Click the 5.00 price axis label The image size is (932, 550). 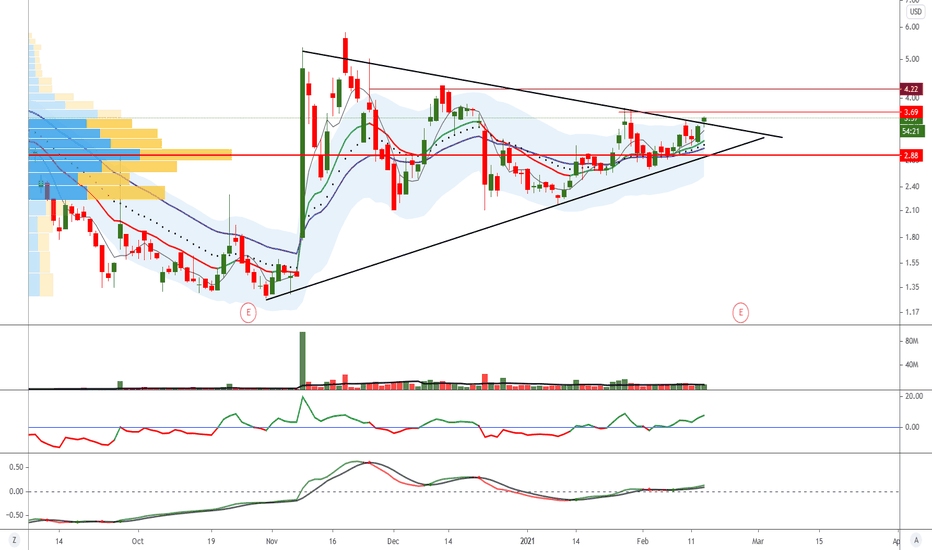point(912,59)
